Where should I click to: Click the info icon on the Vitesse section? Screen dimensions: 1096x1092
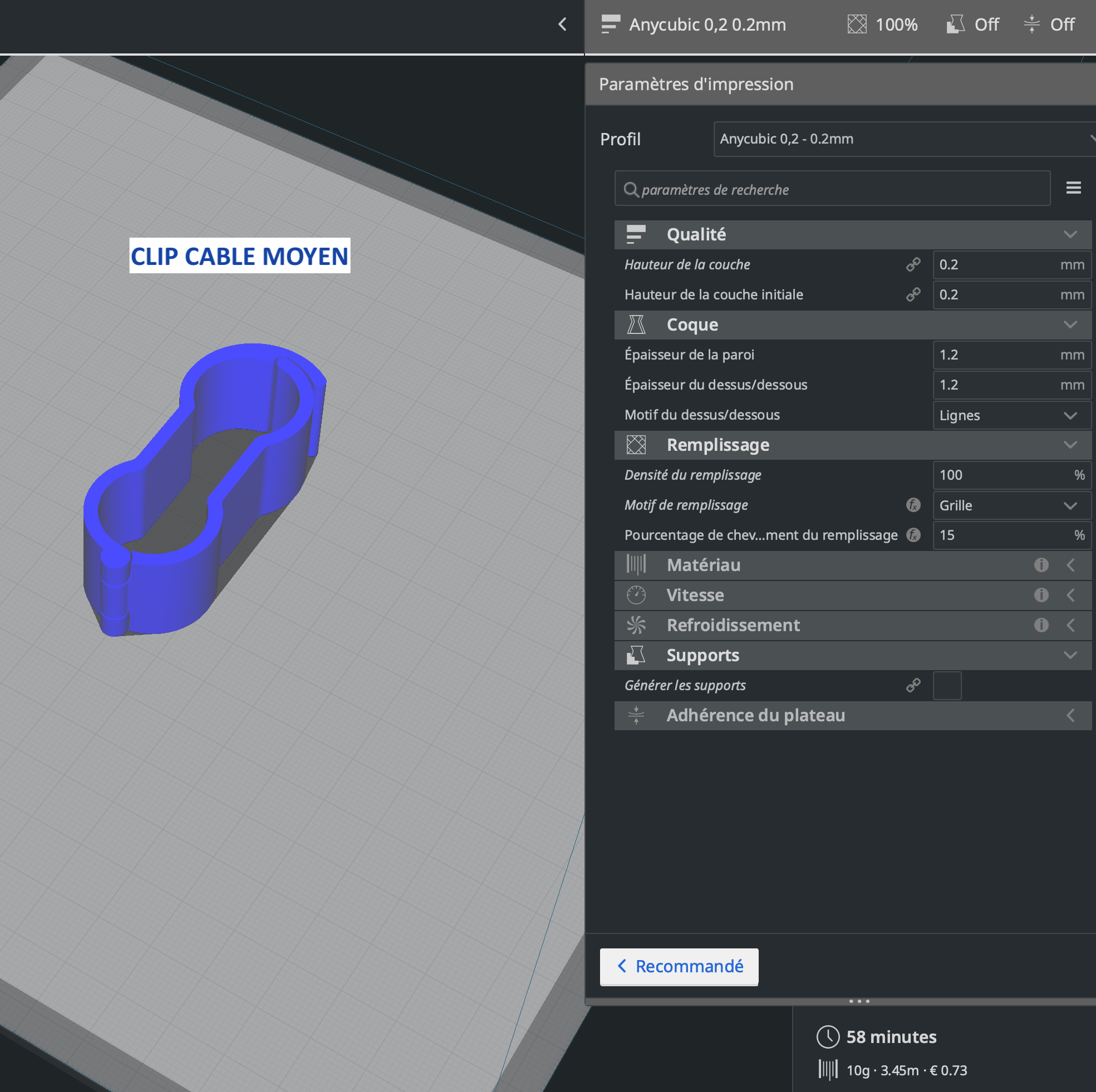pyautogui.click(x=1041, y=595)
